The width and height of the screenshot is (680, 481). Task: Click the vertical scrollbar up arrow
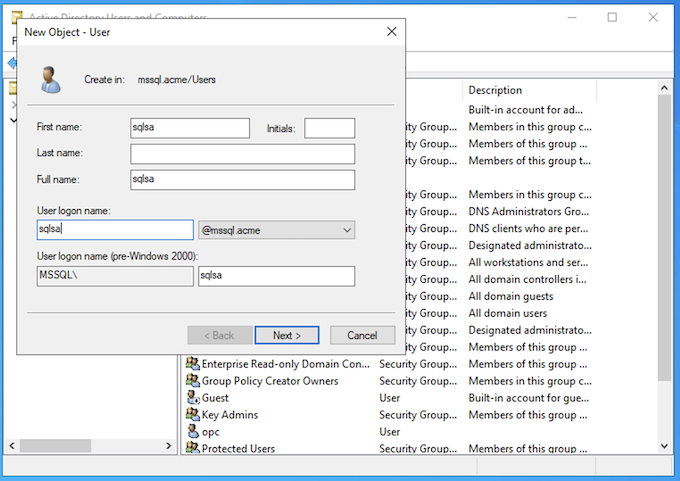point(664,88)
